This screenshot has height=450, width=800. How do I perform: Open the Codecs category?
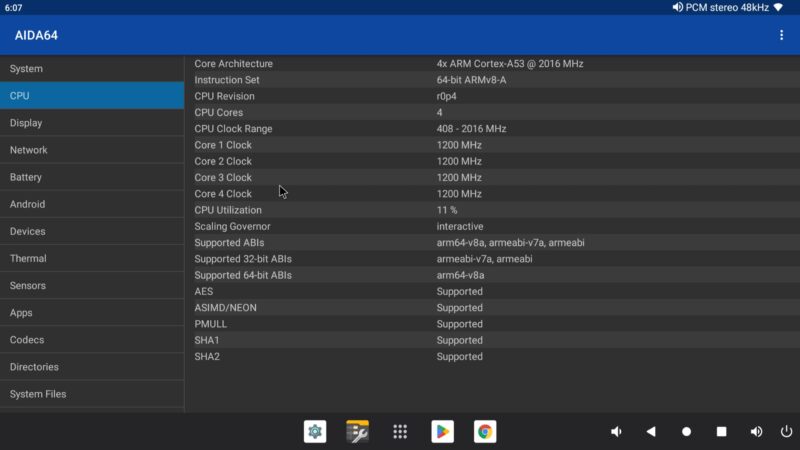pos(92,339)
